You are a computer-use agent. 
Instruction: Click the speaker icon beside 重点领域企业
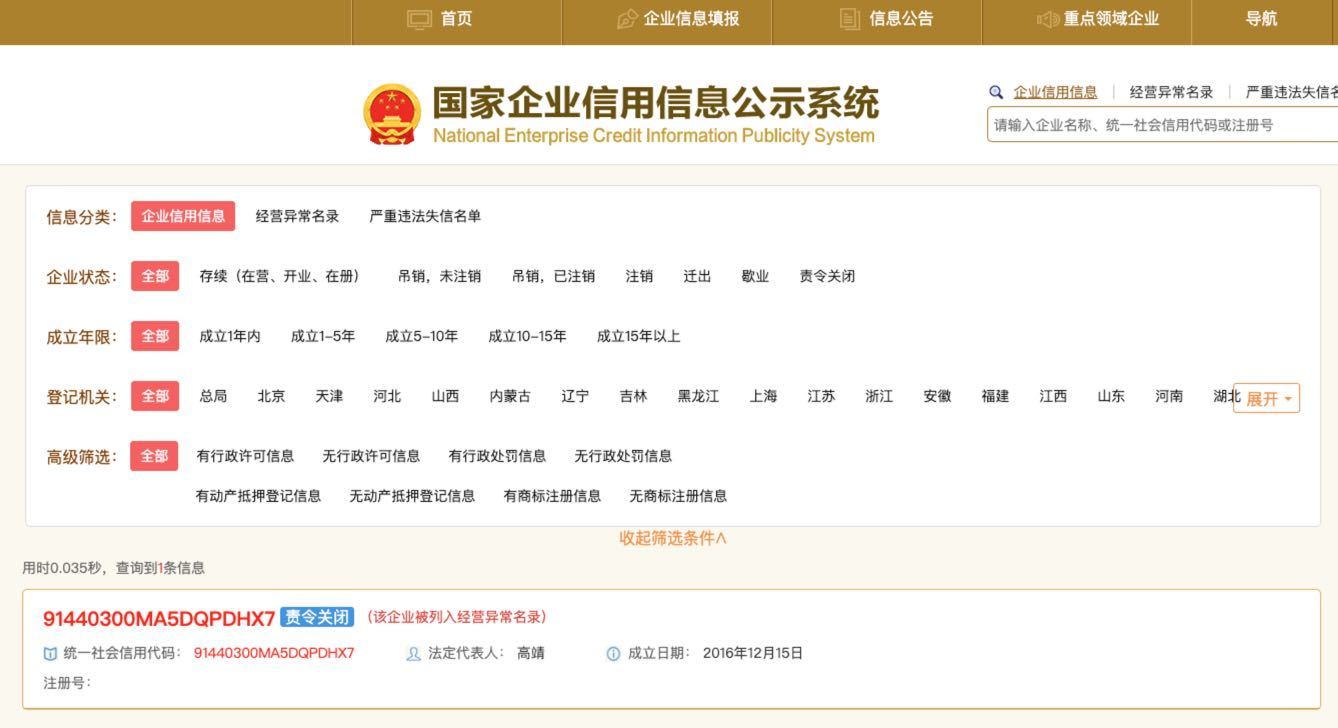[1048, 19]
